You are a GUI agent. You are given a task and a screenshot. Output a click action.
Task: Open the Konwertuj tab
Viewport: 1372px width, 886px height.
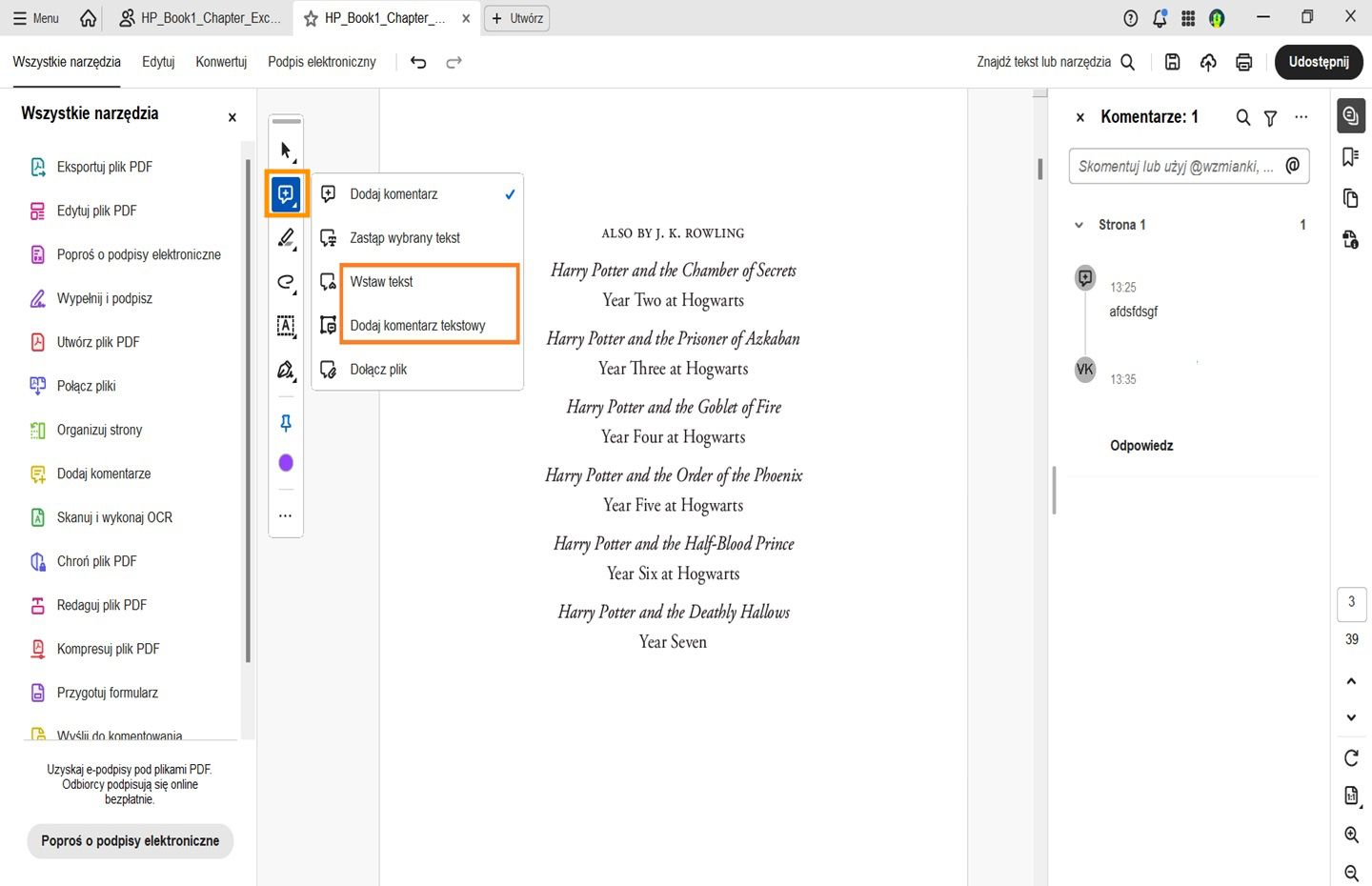[221, 62]
